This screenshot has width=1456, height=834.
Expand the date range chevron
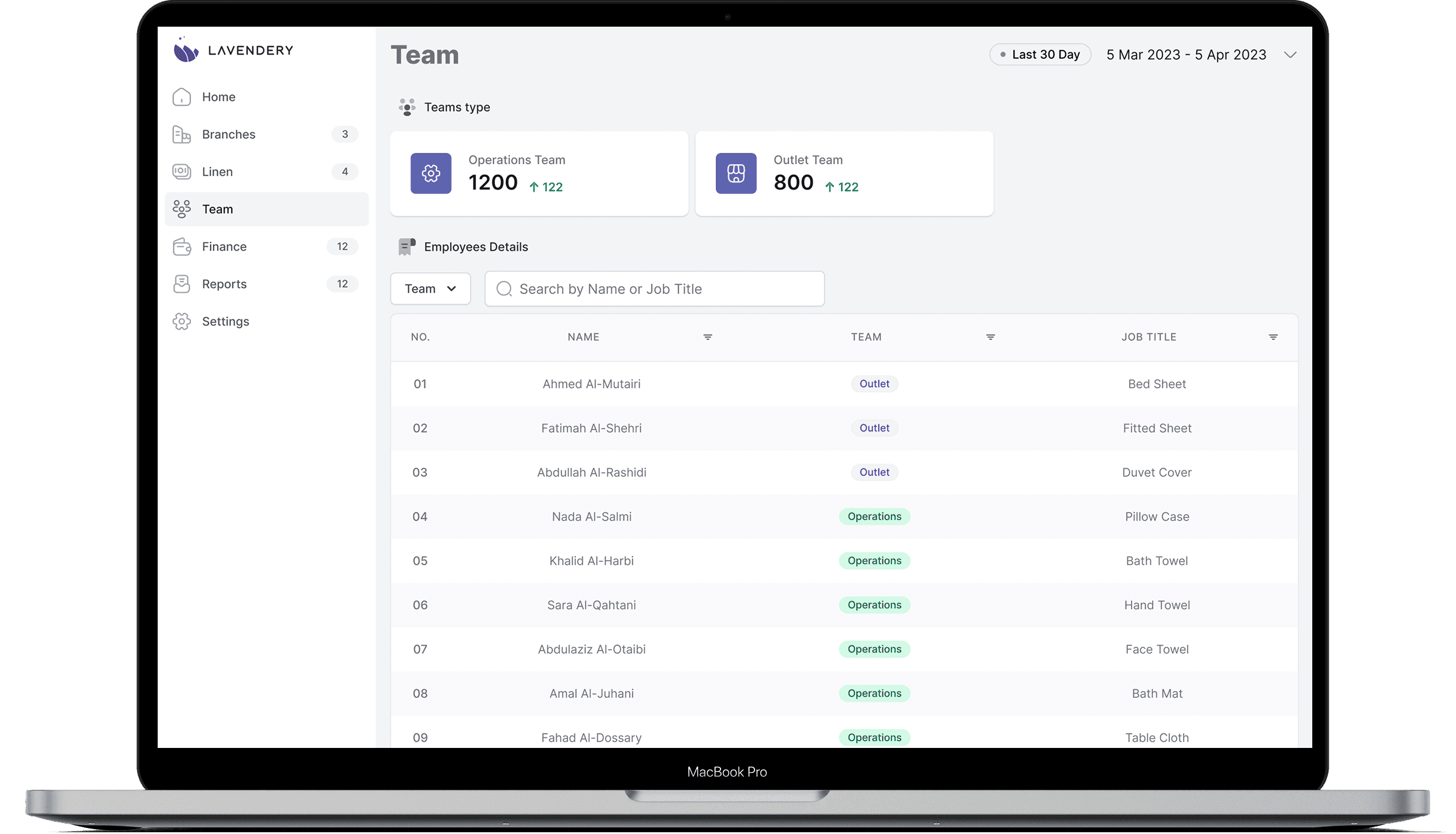(x=1290, y=55)
